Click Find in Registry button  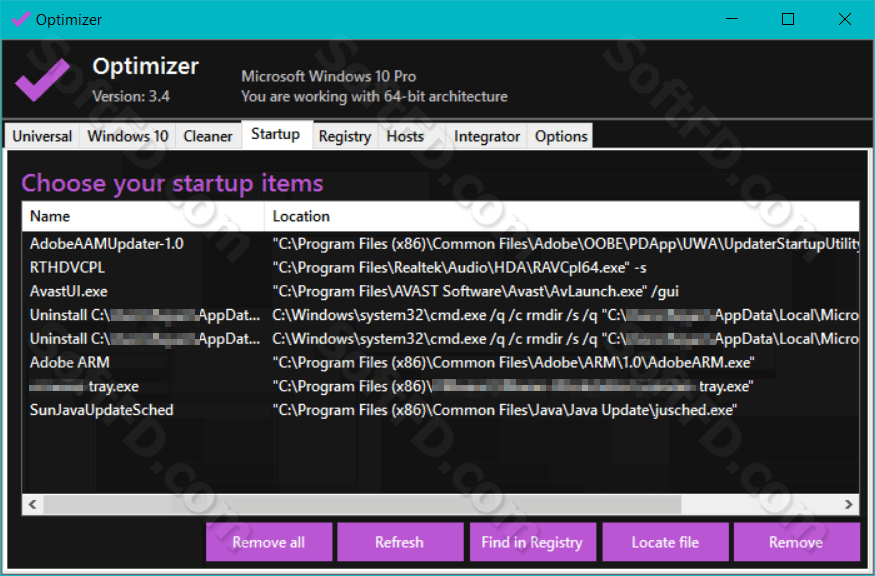[x=532, y=542]
